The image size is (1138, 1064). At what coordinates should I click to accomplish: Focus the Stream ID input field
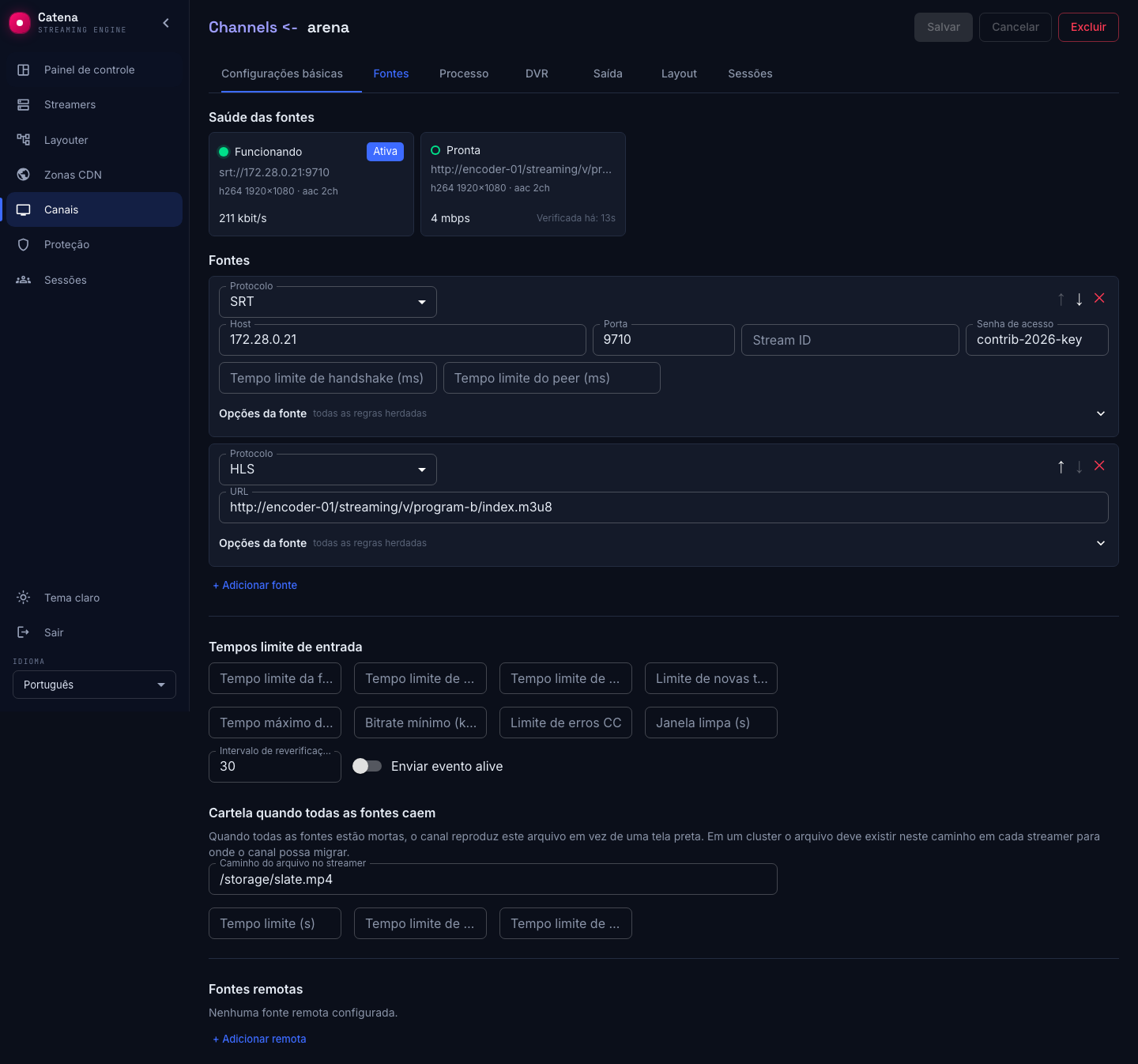tap(850, 340)
